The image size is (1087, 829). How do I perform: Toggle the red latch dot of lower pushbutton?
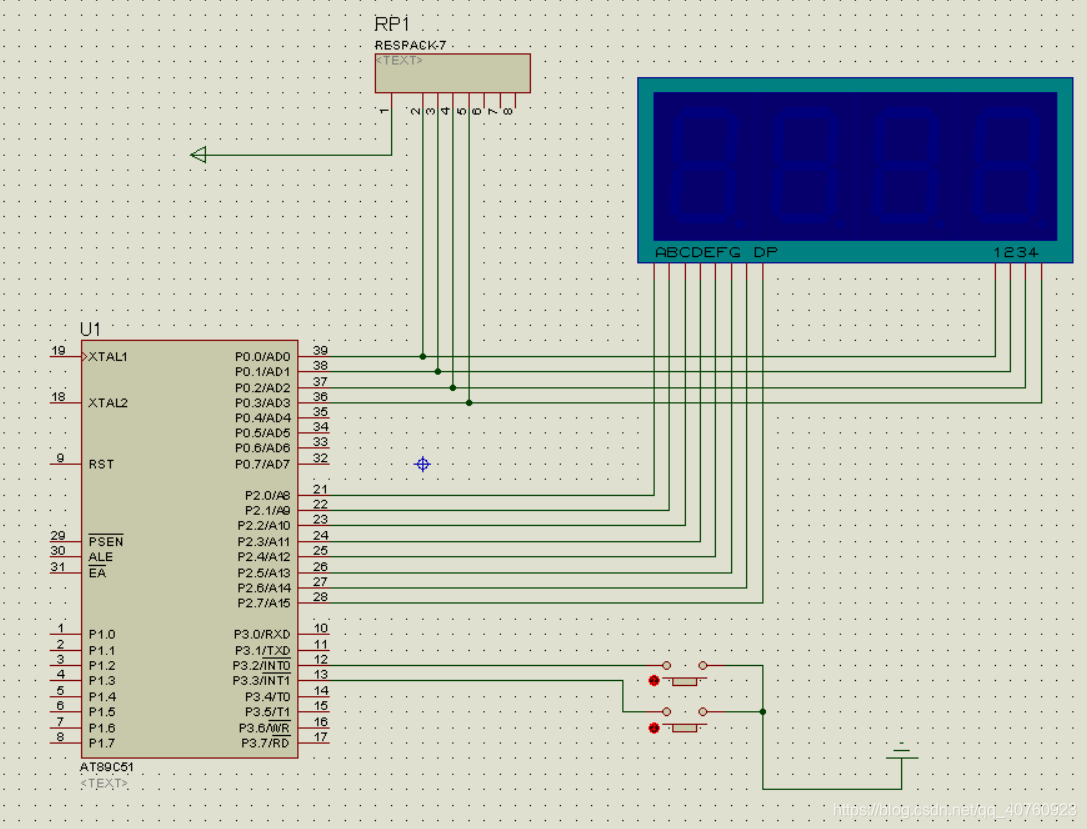click(654, 728)
